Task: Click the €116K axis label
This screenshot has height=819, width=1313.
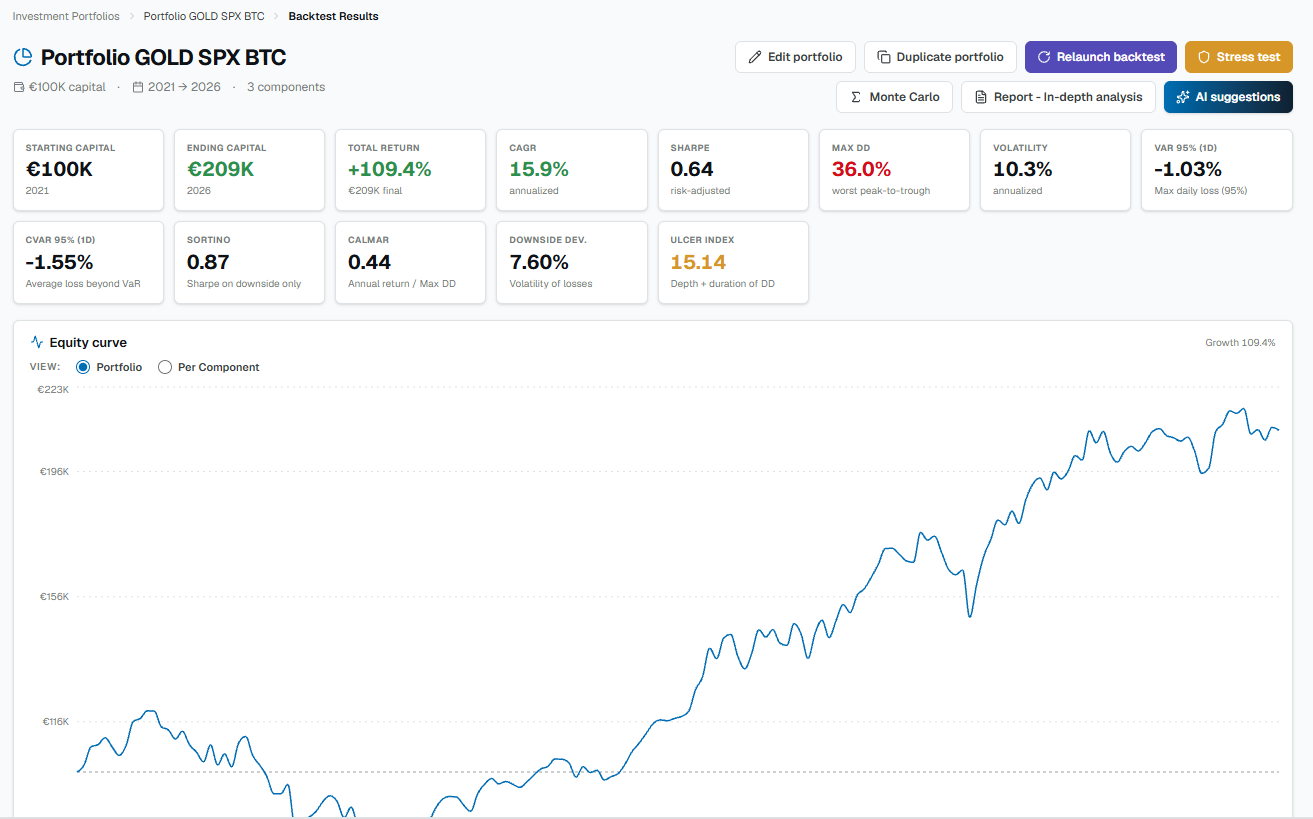Action: (x=54, y=721)
